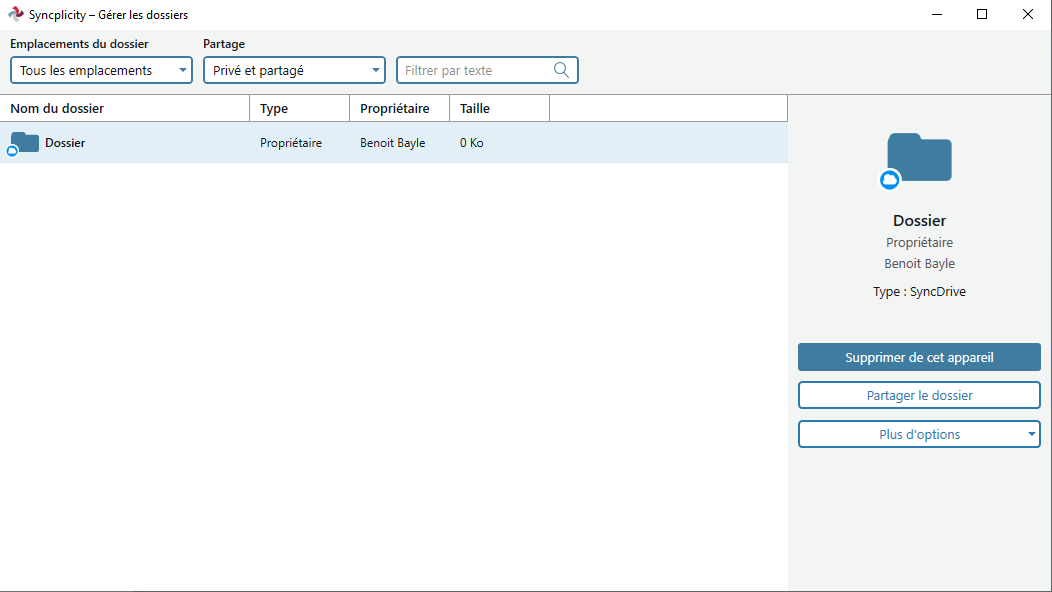Click the Dossier title in details panel
Image resolution: width=1052 pixels, height=592 pixels.
pyautogui.click(x=919, y=220)
